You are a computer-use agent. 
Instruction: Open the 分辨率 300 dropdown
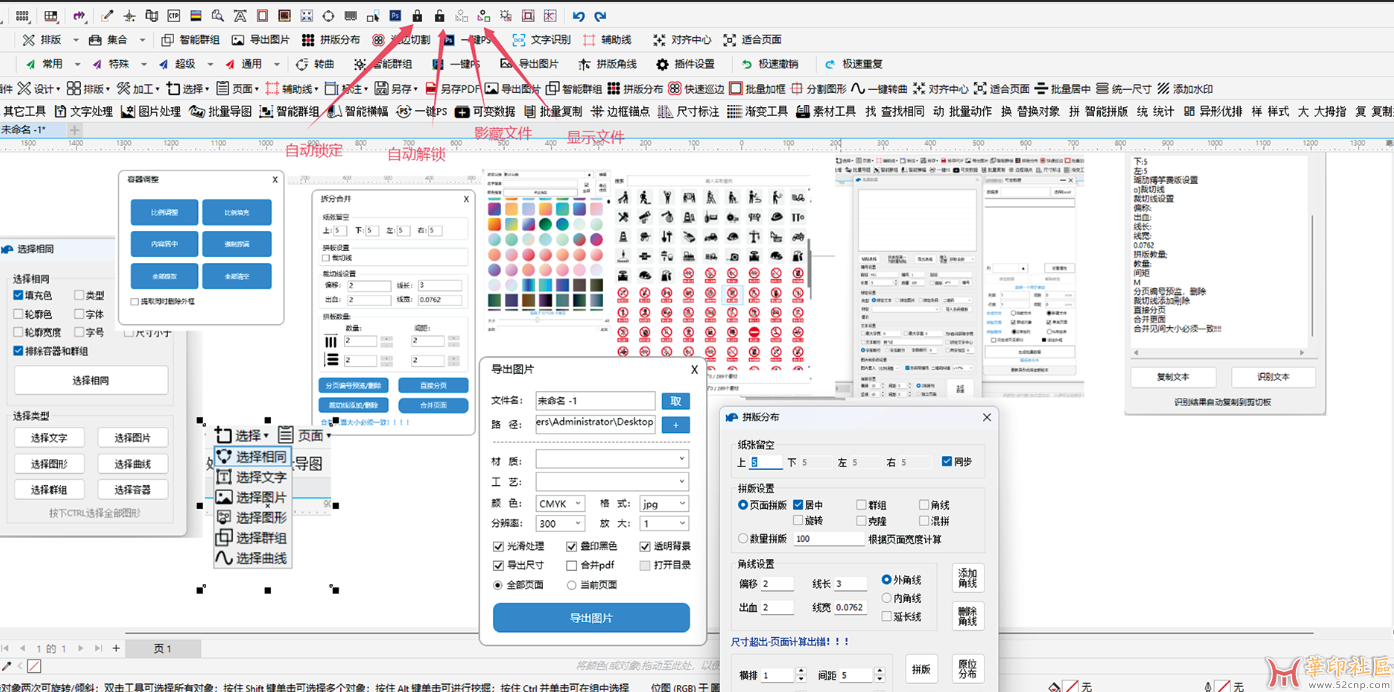pos(560,523)
